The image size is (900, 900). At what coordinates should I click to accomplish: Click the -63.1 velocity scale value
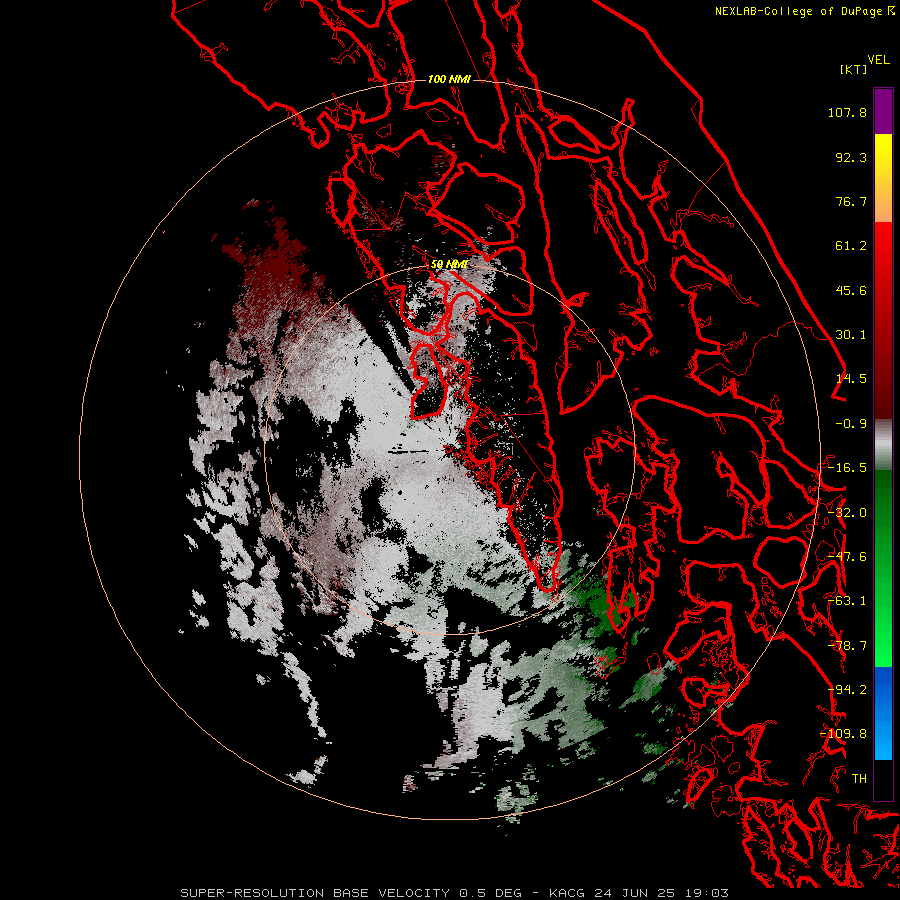tap(847, 601)
